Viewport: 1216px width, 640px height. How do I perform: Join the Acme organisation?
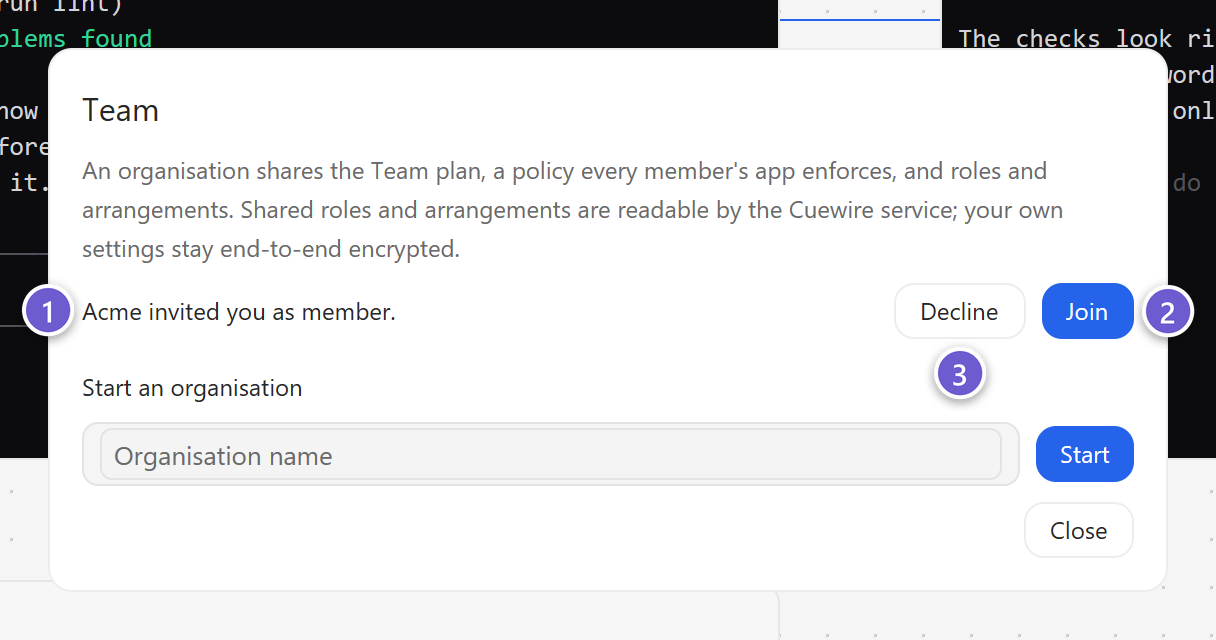(1087, 311)
